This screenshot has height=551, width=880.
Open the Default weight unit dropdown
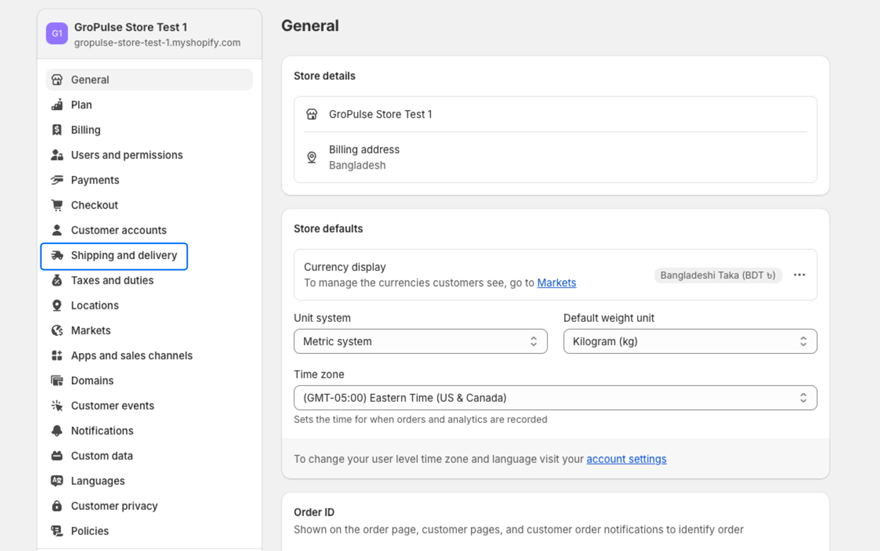pos(689,342)
